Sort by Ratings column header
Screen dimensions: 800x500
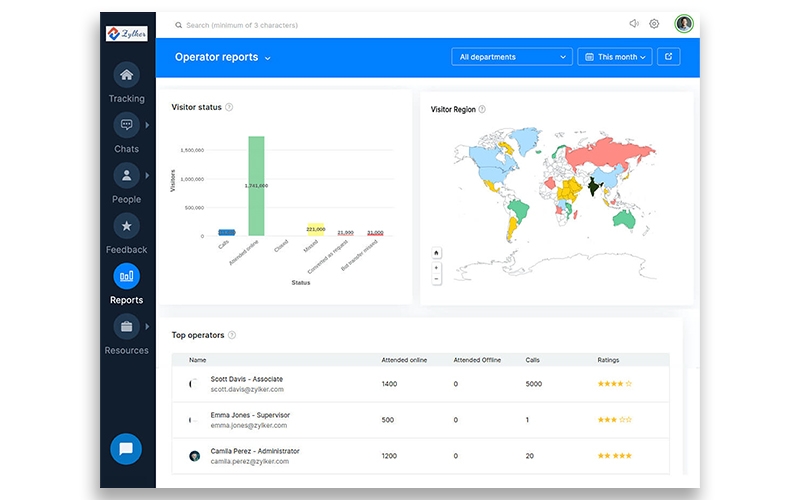[608, 360]
